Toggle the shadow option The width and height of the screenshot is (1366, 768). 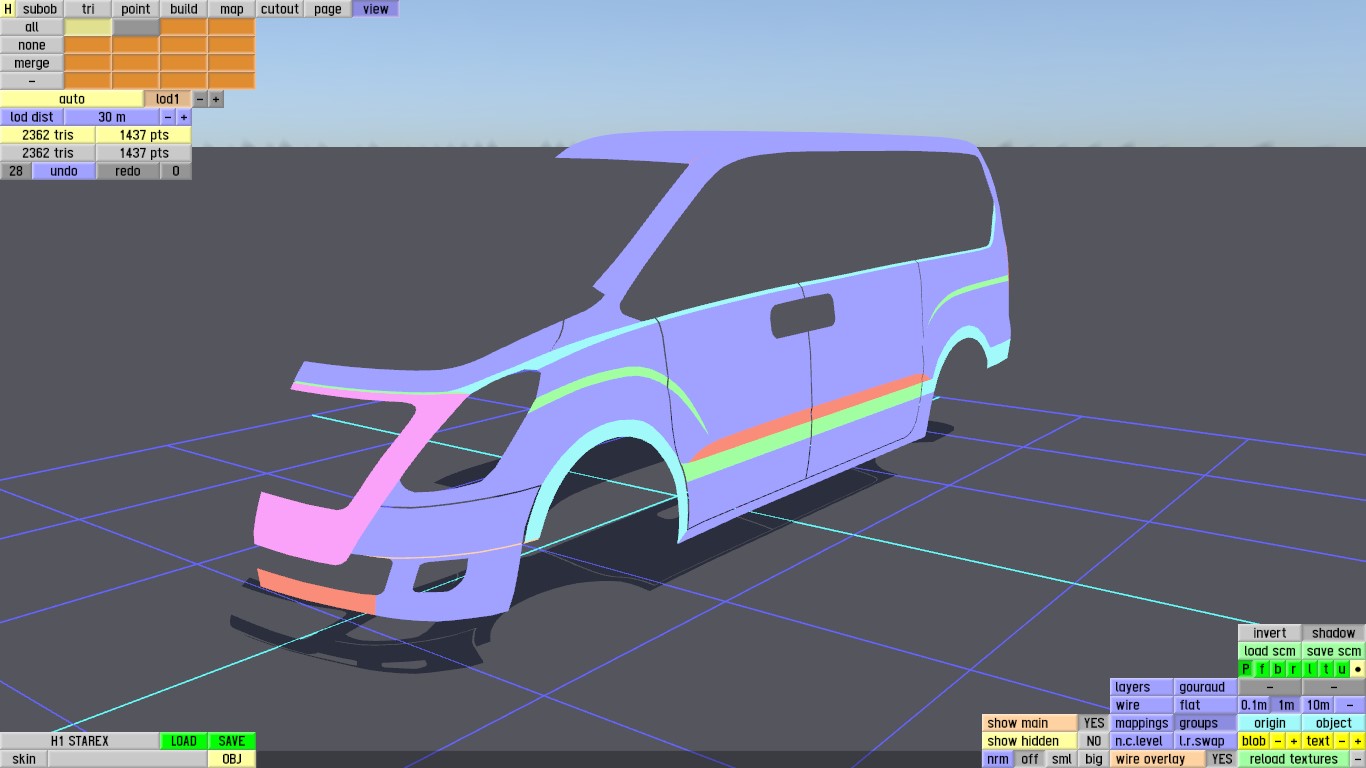1334,633
